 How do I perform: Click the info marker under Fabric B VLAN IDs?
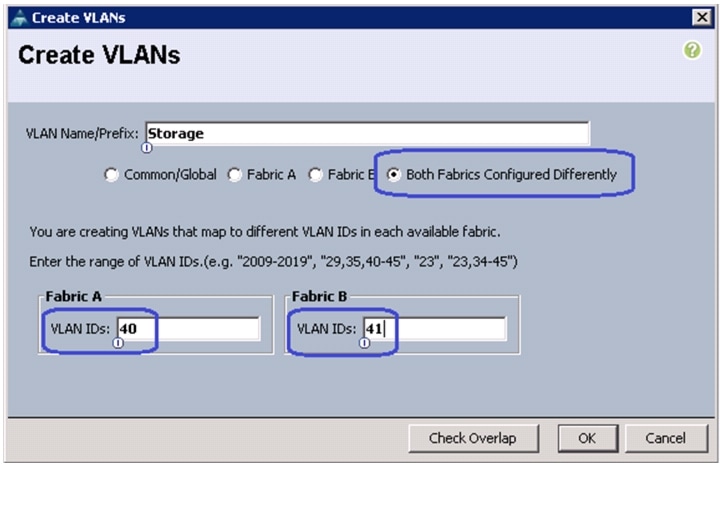pyautogui.click(x=364, y=343)
